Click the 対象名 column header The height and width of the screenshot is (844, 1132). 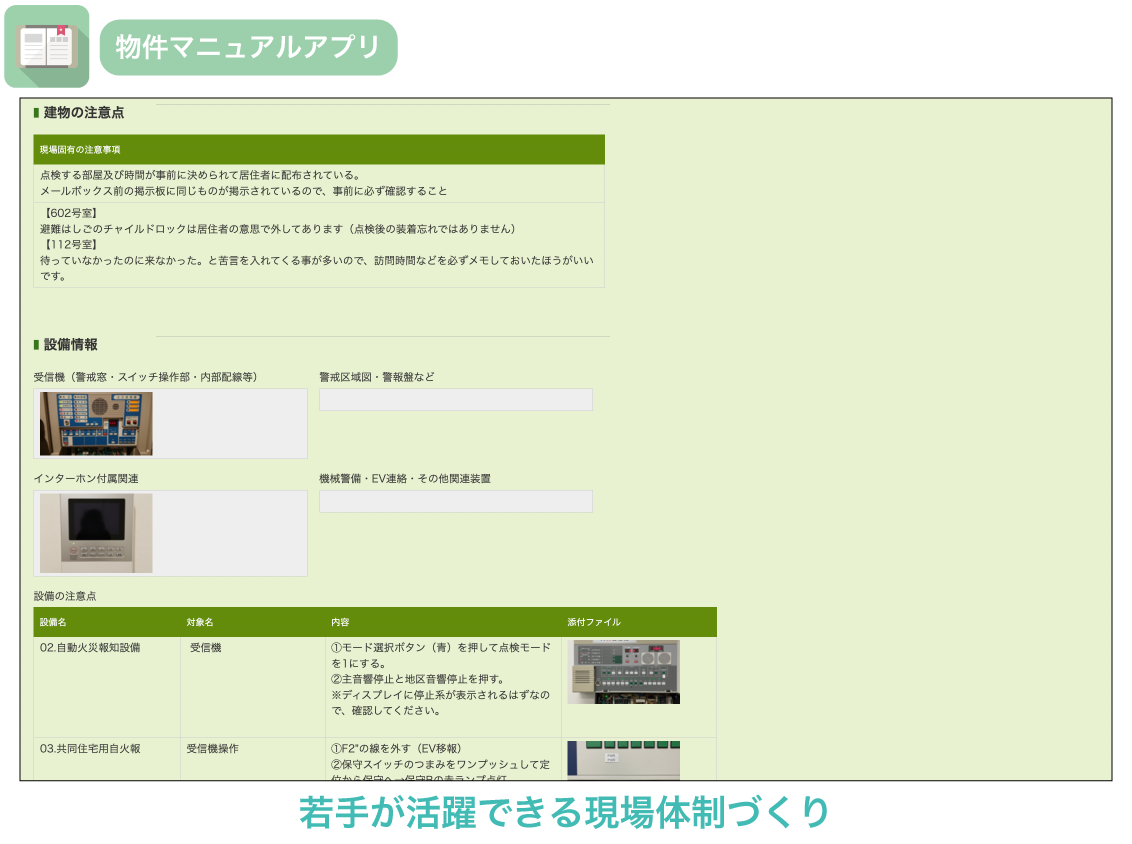tap(252, 622)
